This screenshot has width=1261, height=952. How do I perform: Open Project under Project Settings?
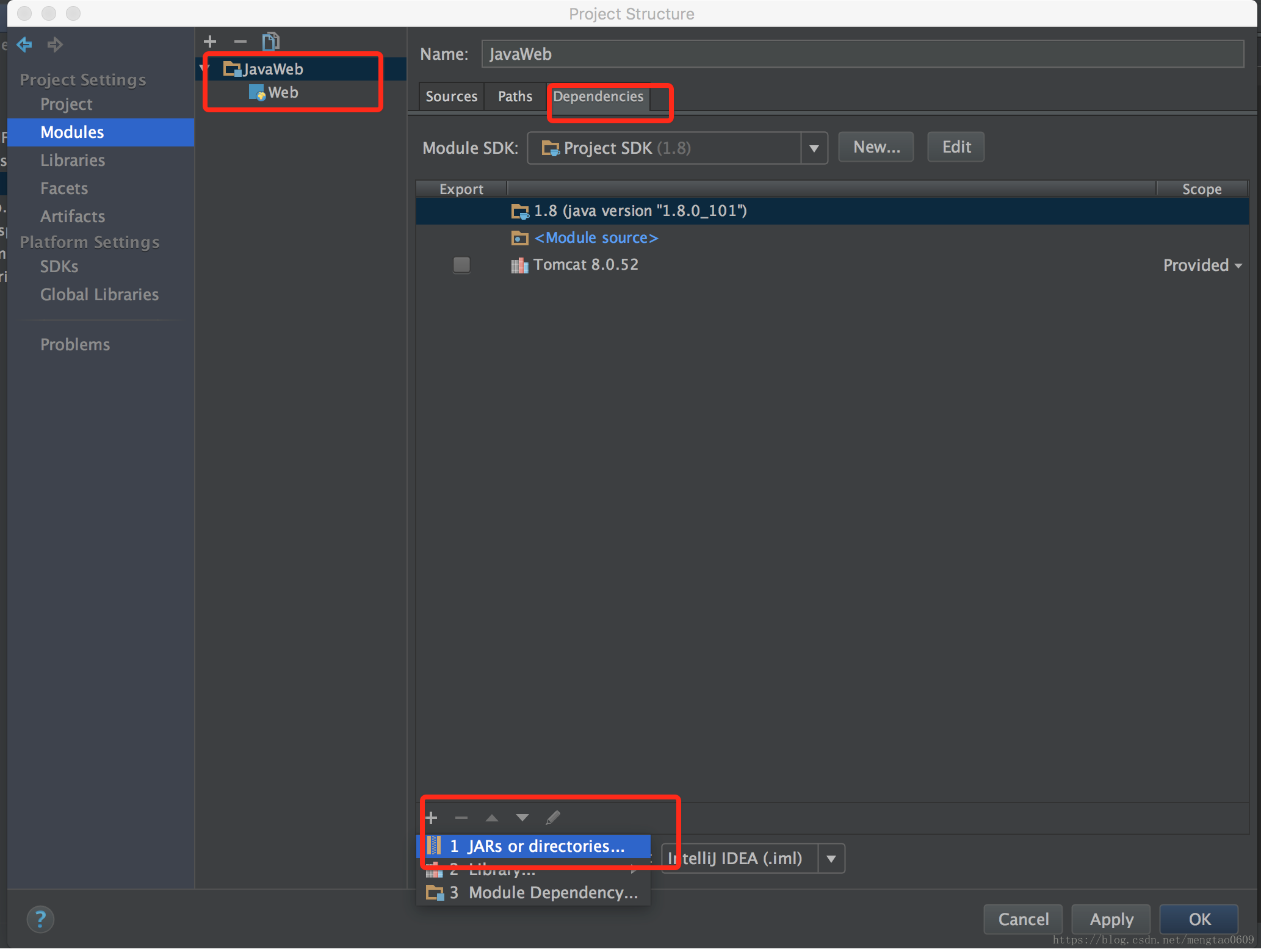pos(67,104)
